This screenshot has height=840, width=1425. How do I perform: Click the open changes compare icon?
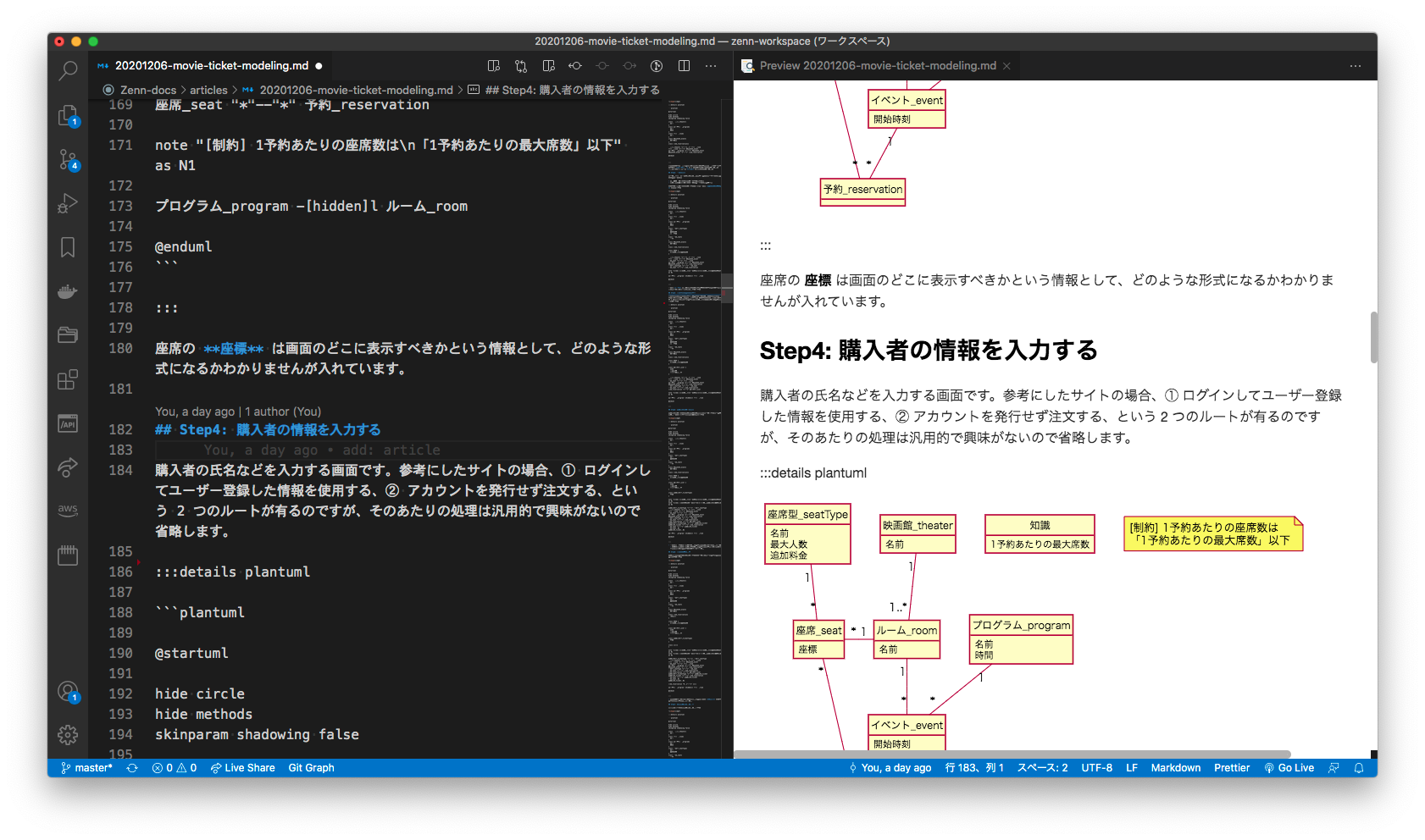pyautogui.click(x=521, y=65)
